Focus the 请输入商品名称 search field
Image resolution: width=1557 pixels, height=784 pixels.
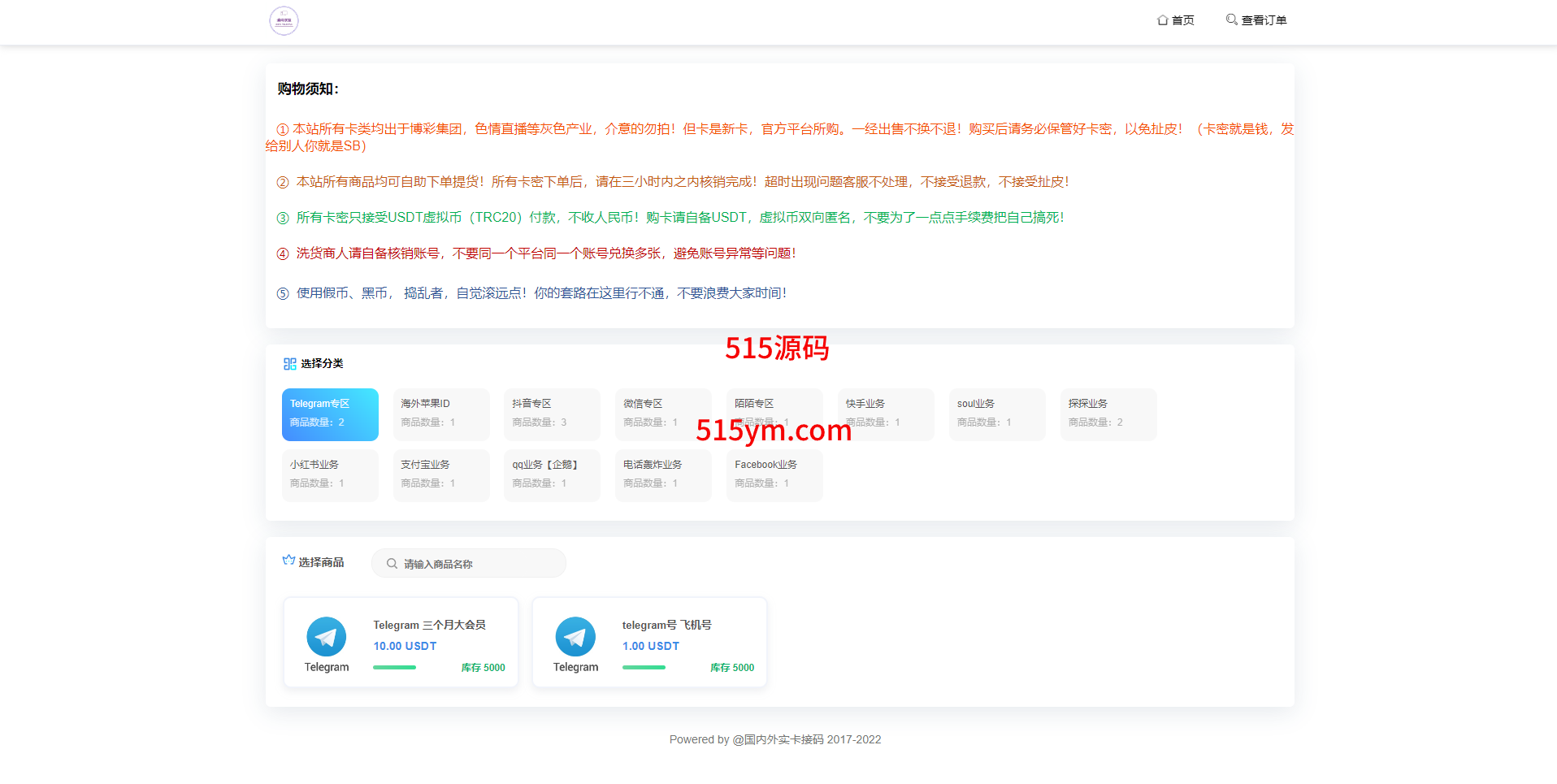[x=479, y=564]
